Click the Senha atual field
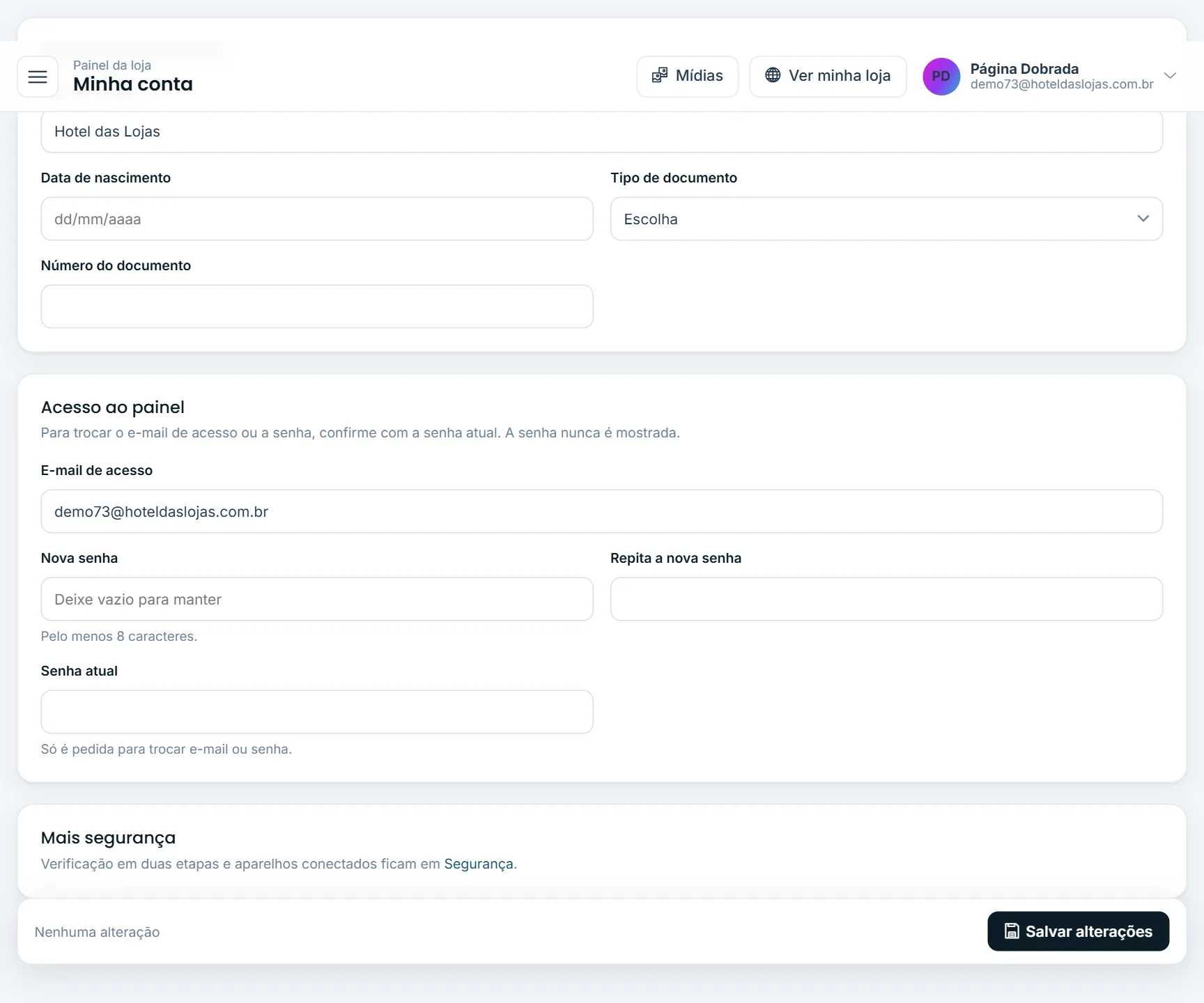Image resolution: width=1204 pixels, height=1003 pixels. tap(317, 712)
